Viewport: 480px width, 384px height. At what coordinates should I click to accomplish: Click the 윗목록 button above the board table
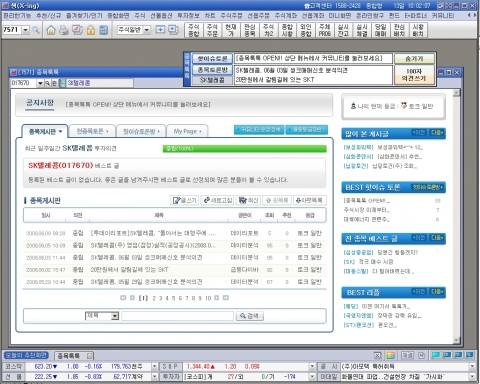[277, 200]
